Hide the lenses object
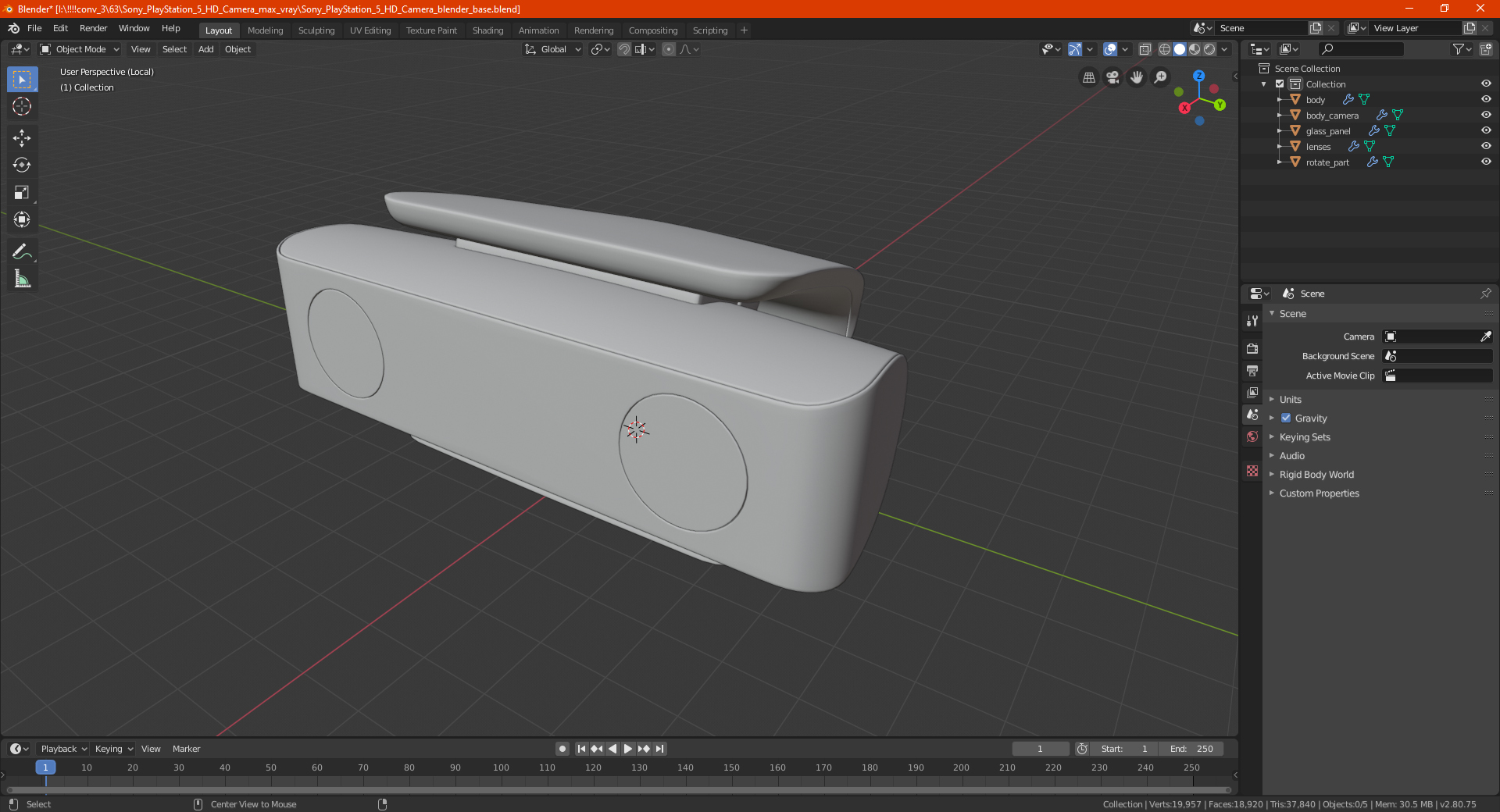Image resolution: width=1500 pixels, height=812 pixels. point(1486,146)
